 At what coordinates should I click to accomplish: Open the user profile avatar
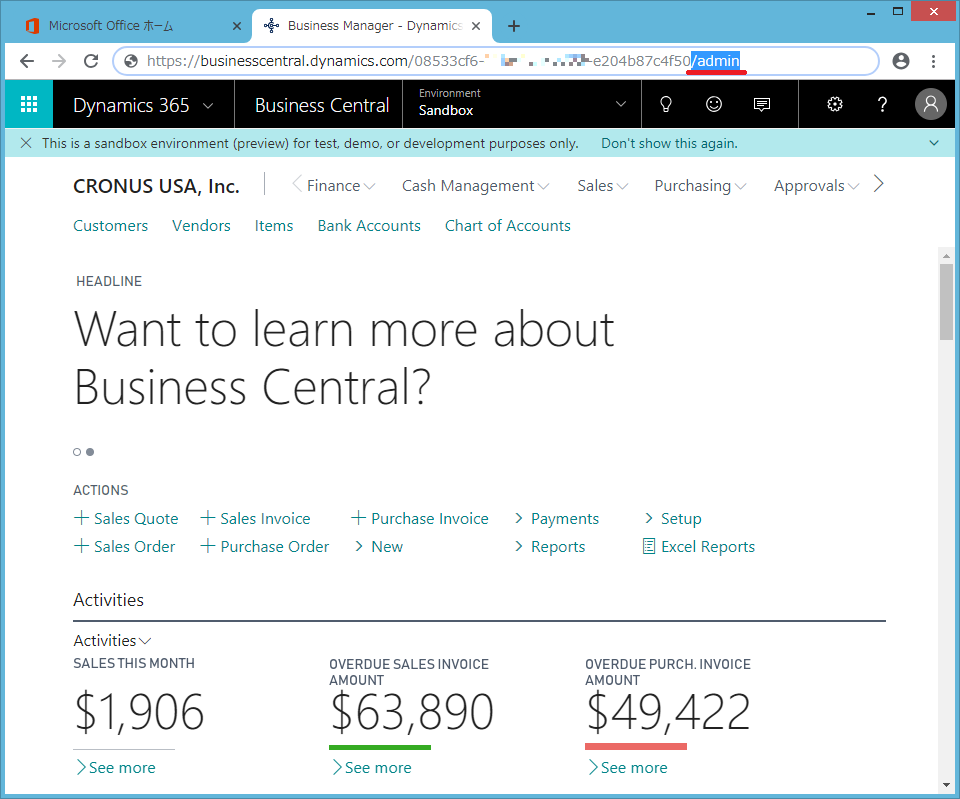930,104
